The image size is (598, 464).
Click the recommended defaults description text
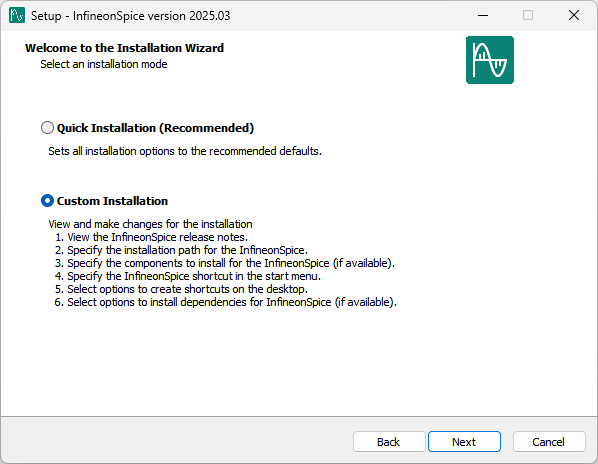[185, 151]
